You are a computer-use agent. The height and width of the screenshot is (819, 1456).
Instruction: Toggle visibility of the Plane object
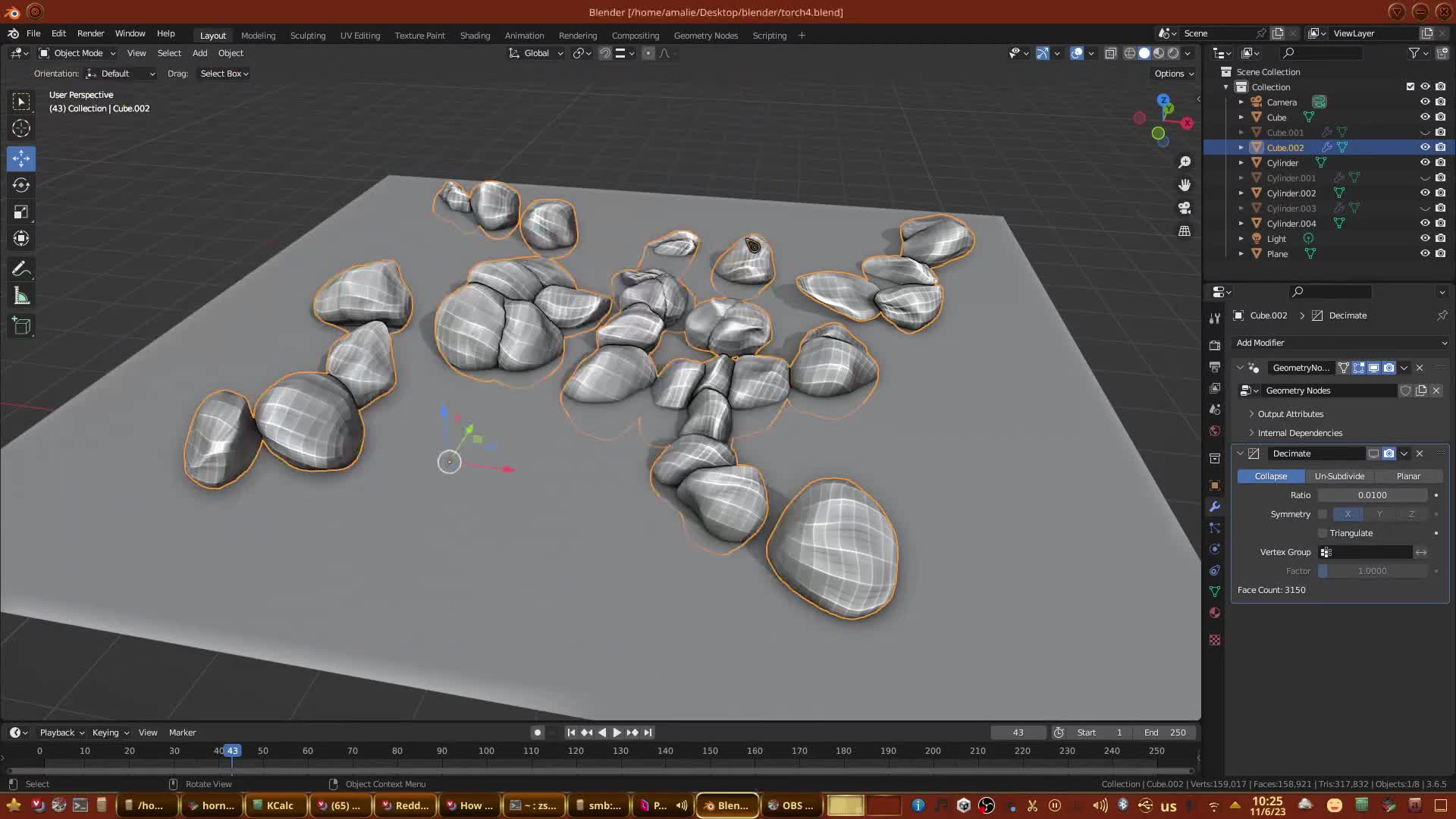coord(1425,253)
